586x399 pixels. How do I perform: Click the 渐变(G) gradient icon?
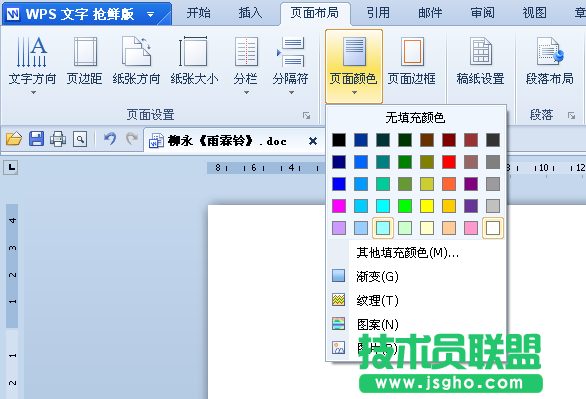pos(339,276)
